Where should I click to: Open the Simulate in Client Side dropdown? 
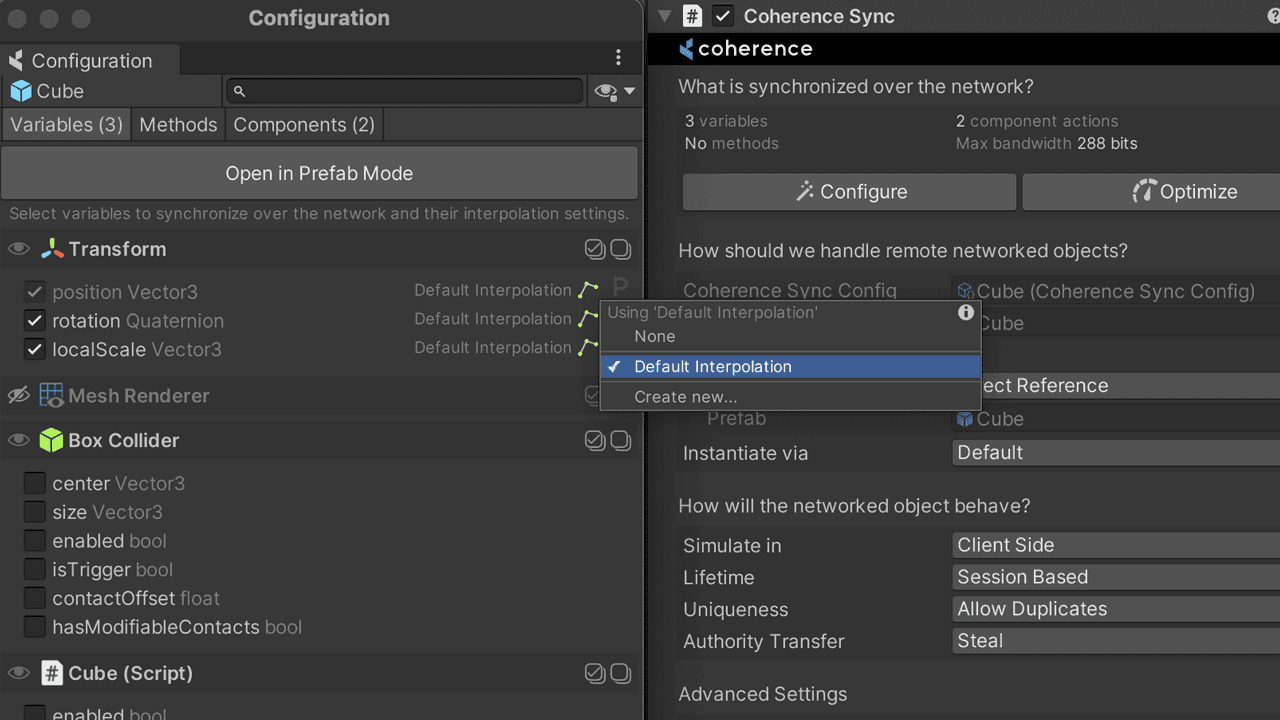tap(1116, 545)
